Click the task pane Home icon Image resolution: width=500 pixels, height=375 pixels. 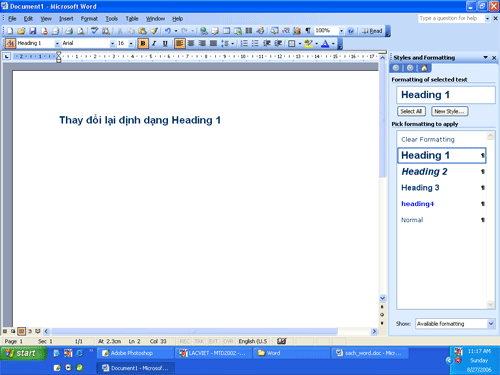(424, 68)
